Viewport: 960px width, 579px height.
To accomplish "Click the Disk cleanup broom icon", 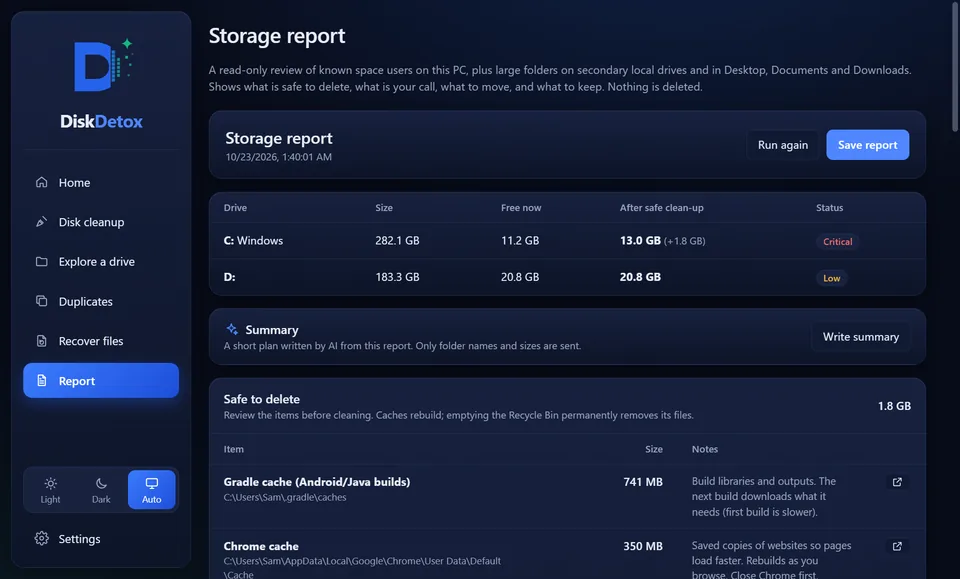I will (42, 222).
